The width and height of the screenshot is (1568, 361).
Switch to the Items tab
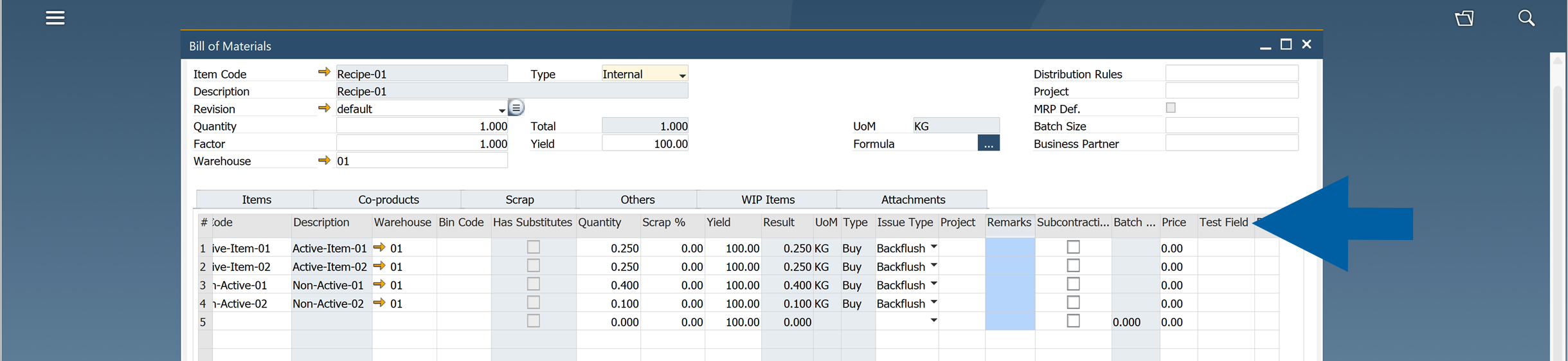click(x=256, y=199)
